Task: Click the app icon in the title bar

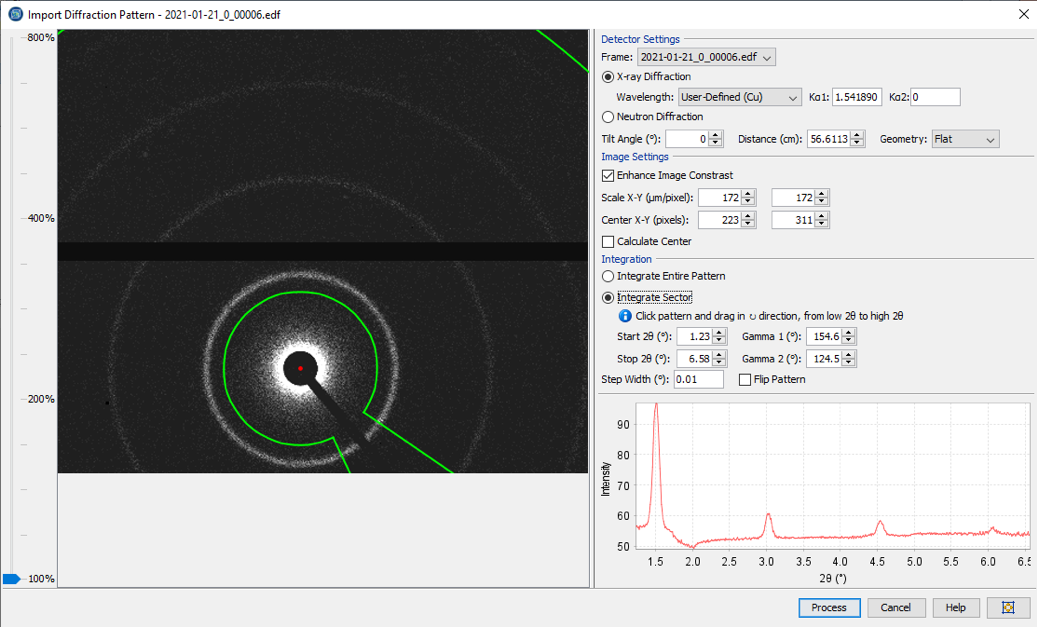Action: point(15,14)
